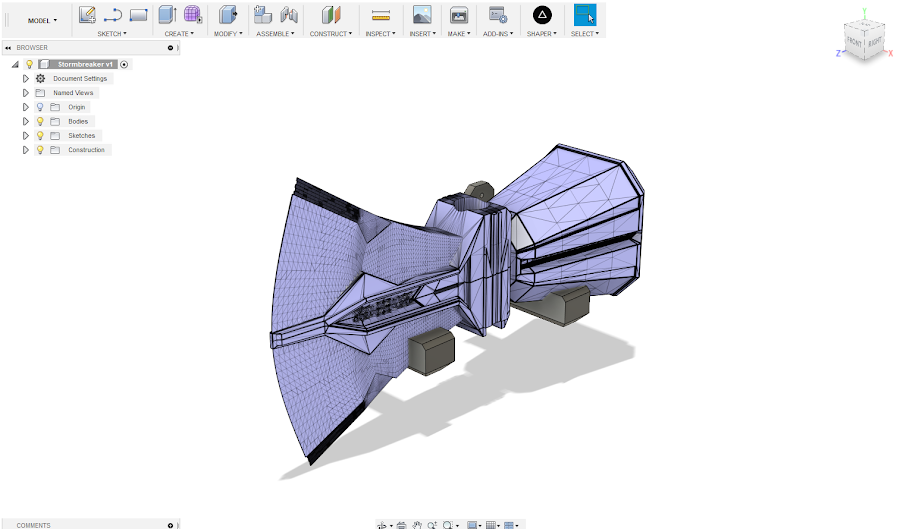This screenshot has height=529, width=900.
Task: Open the Orbit type dropdown arrow
Action: (391, 526)
